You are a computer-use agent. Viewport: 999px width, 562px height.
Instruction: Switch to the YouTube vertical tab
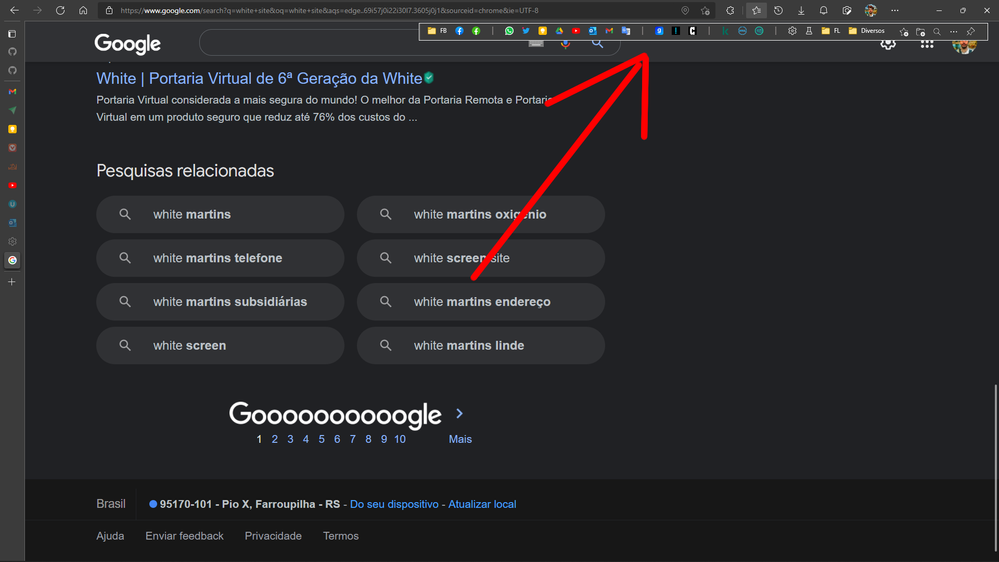(12, 185)
